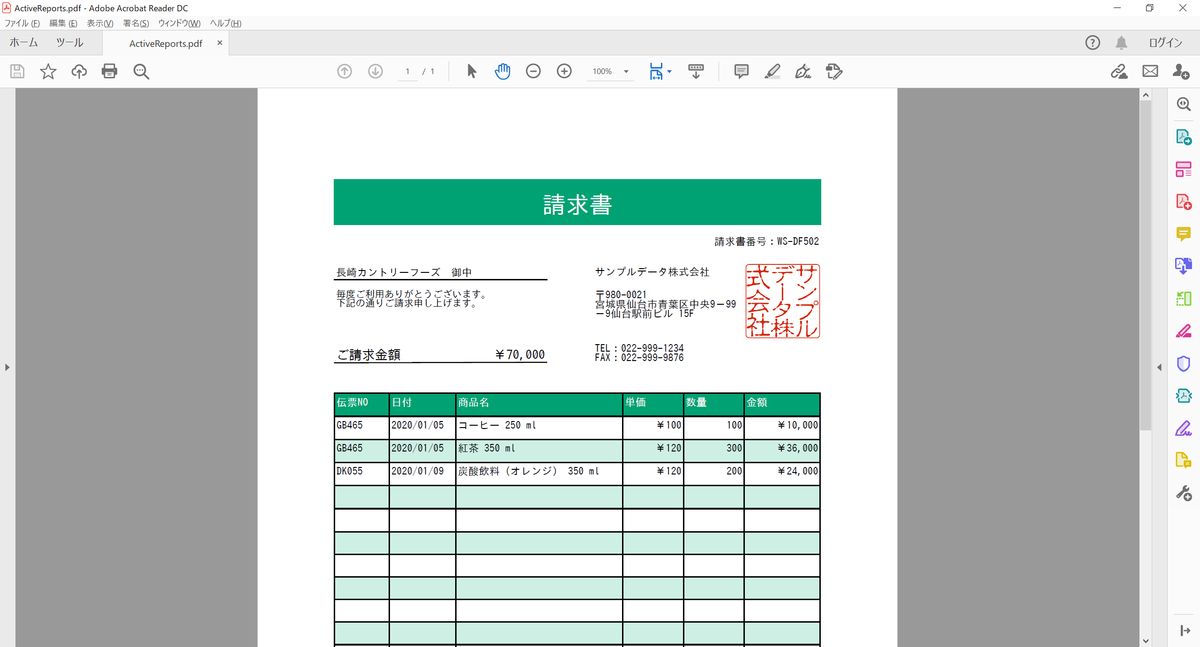Open zoom level 100% dropdown
This screenshot has width=1200, height=647.
[610, 71]
